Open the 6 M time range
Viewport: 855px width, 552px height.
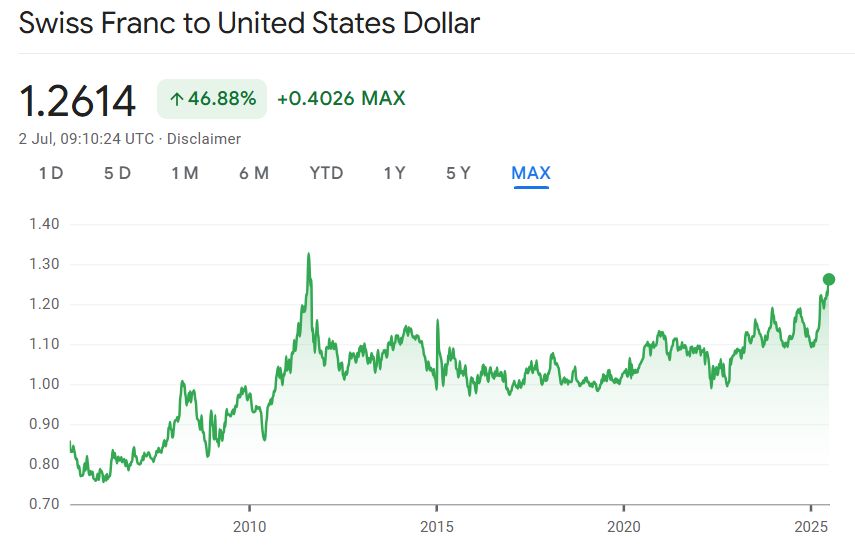click(x=254, y=173)
